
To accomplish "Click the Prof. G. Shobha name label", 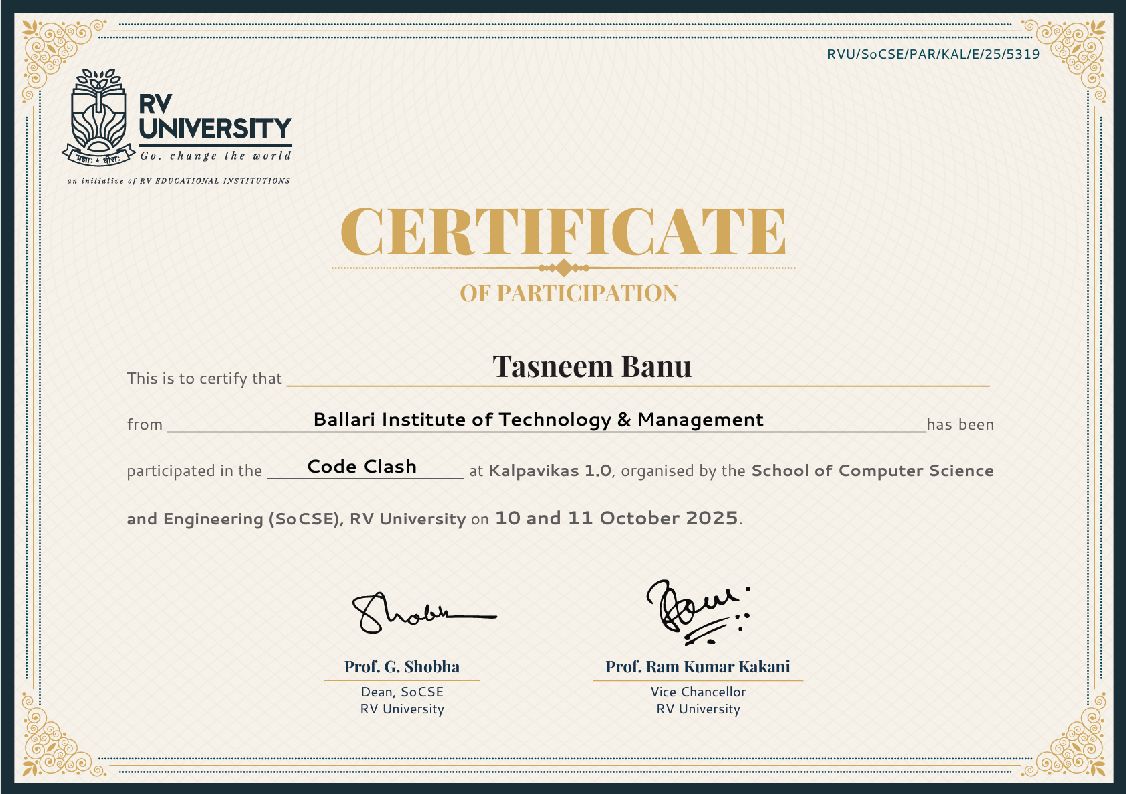I will coord(401,666).
